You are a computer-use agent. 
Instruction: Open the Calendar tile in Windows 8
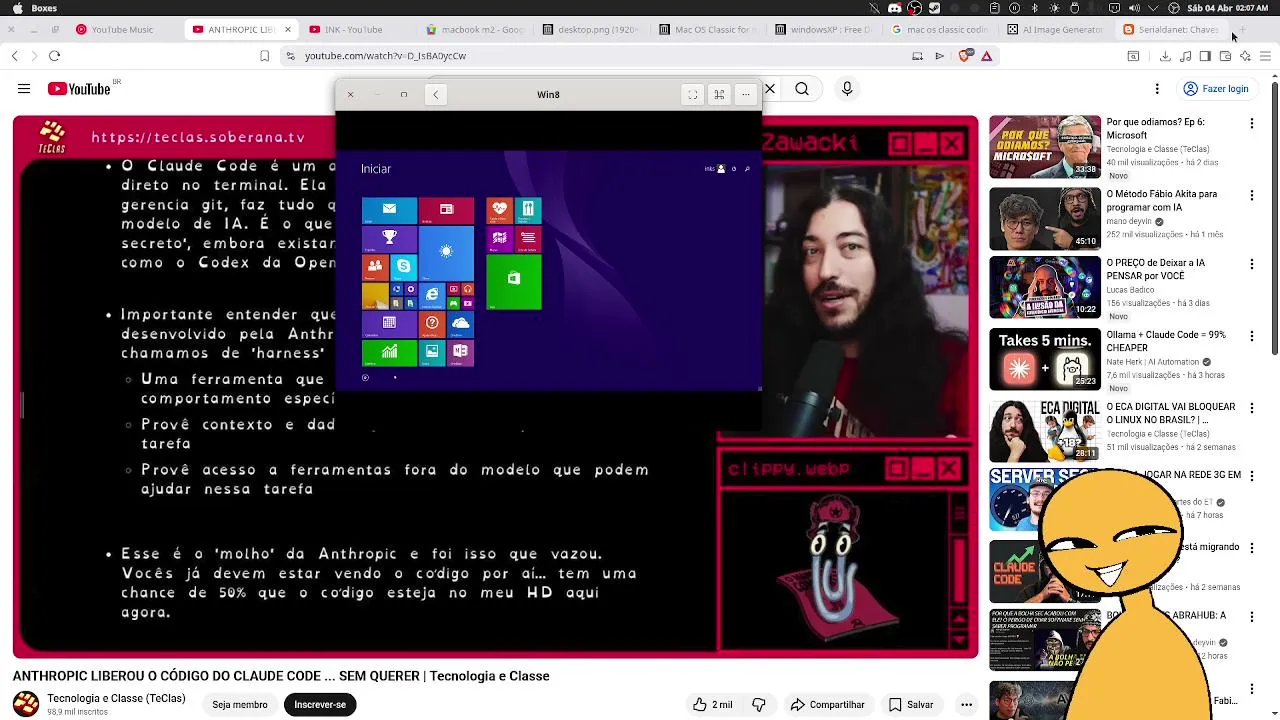click(x=389, y=323)
